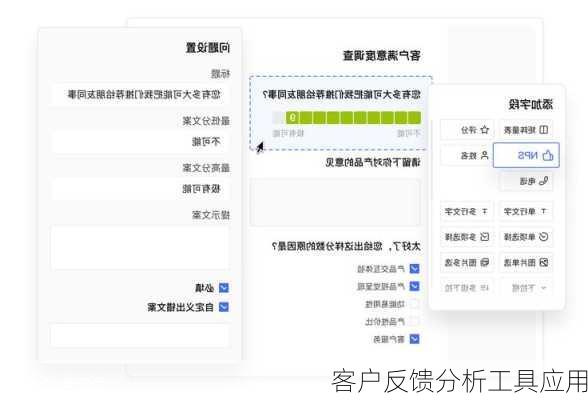Edit the 最低分文案 input containing 不可能

pos(141,142)
